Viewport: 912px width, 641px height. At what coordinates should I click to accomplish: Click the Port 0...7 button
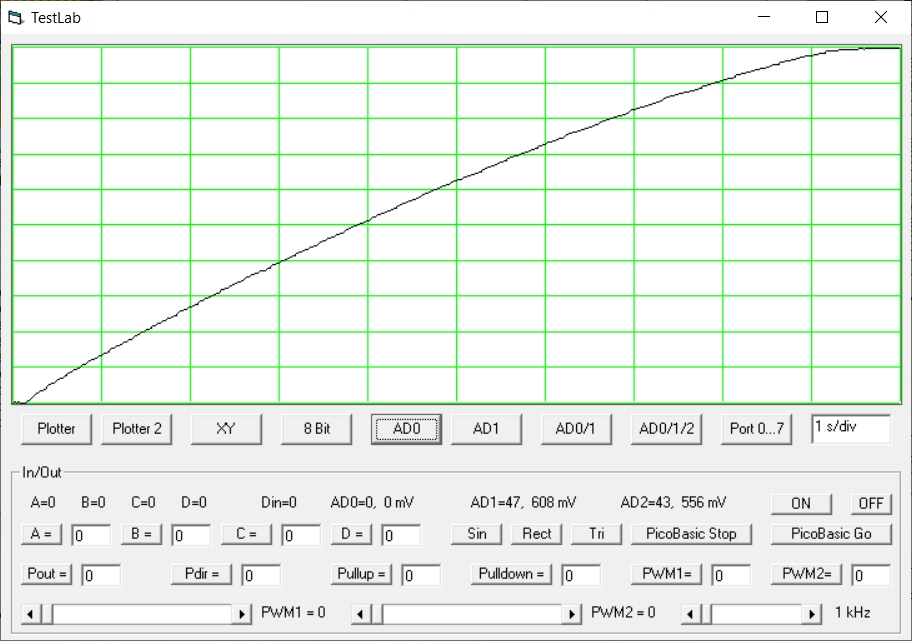click(x=758, y=428)
